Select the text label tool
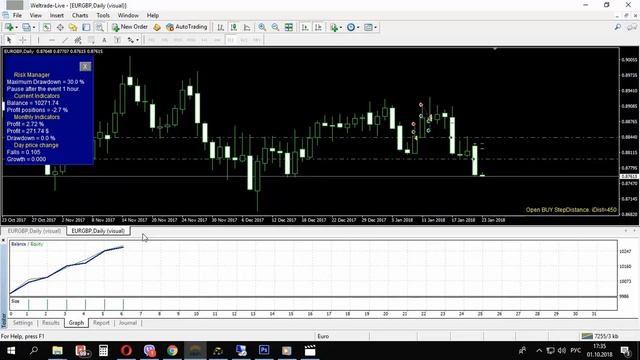The image size is (640, 360). point(118,40)
